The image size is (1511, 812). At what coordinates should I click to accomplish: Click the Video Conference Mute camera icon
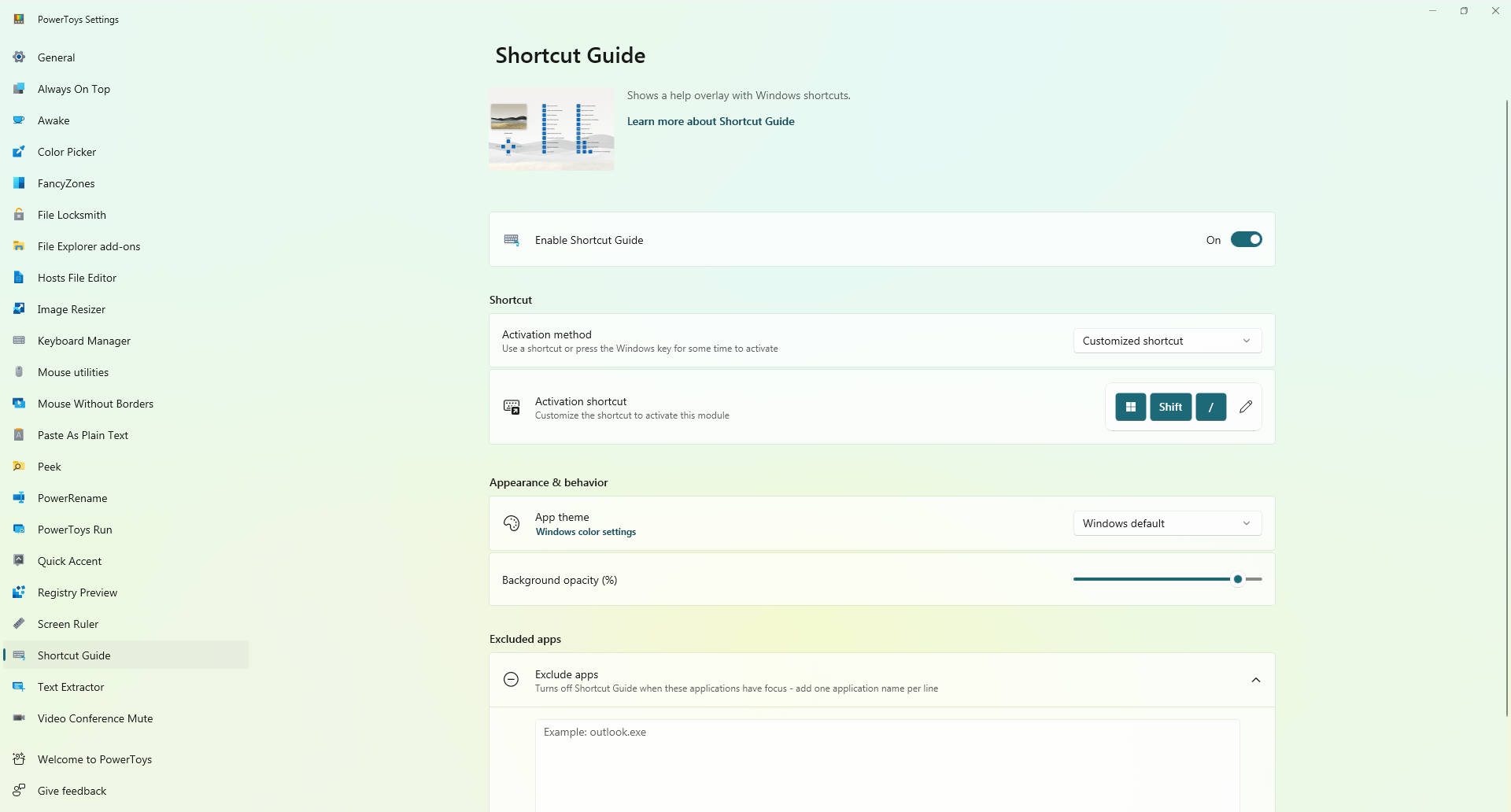(19, 718)
